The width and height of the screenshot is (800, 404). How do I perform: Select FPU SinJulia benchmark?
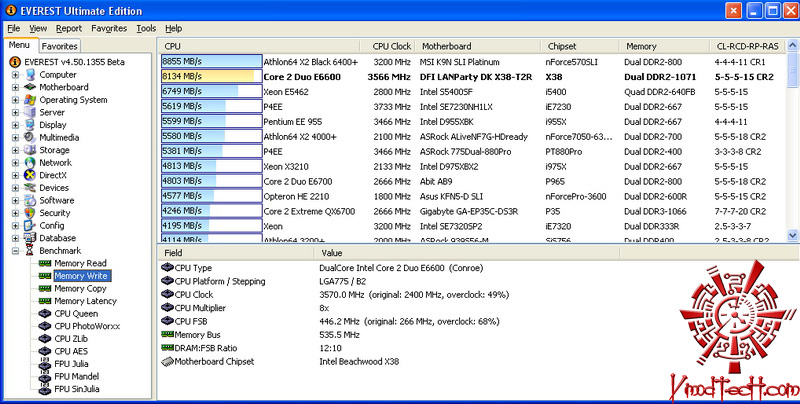pos(77,389)
